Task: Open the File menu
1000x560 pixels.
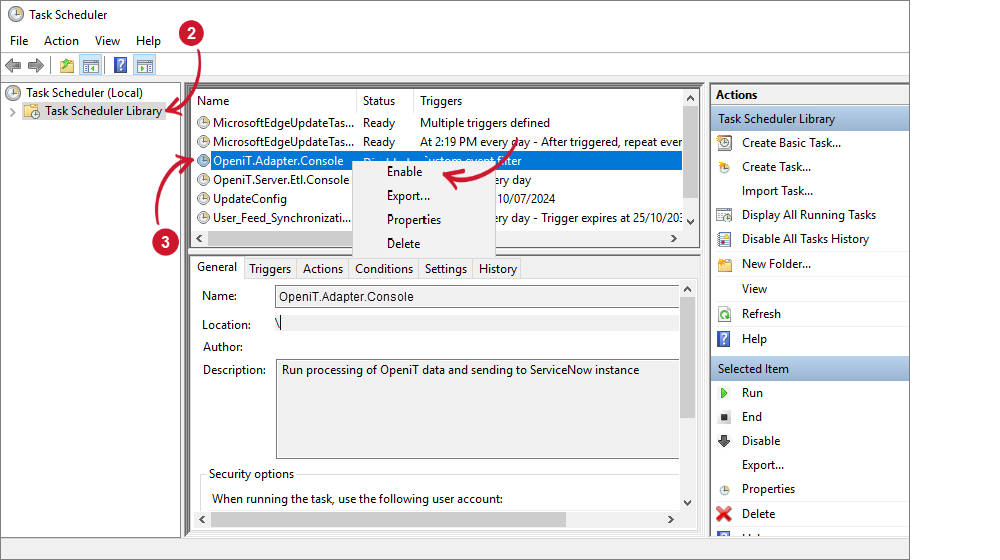Action: [x=19, y=41]
